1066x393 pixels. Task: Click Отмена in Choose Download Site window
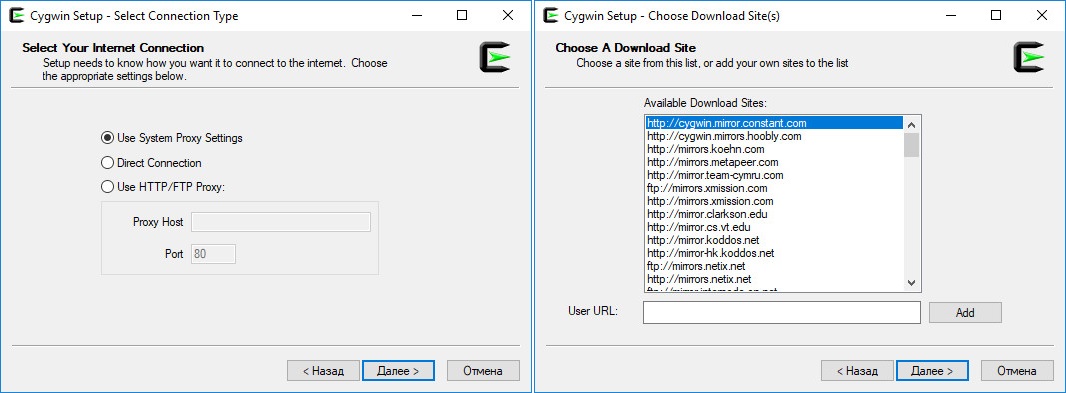tap(1017, 371)
